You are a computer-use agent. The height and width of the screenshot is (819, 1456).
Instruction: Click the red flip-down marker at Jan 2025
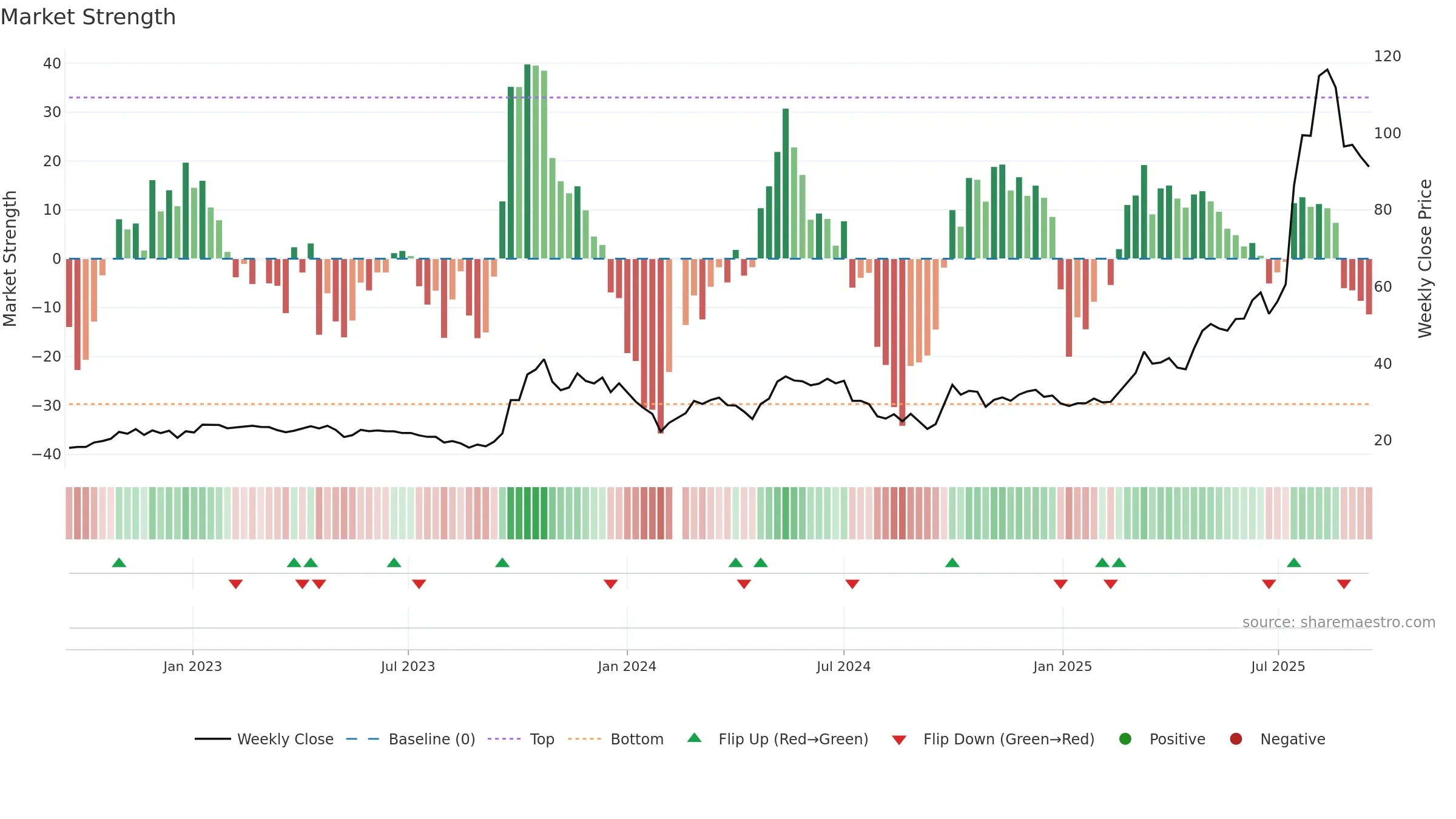(x=1060, y=584)
